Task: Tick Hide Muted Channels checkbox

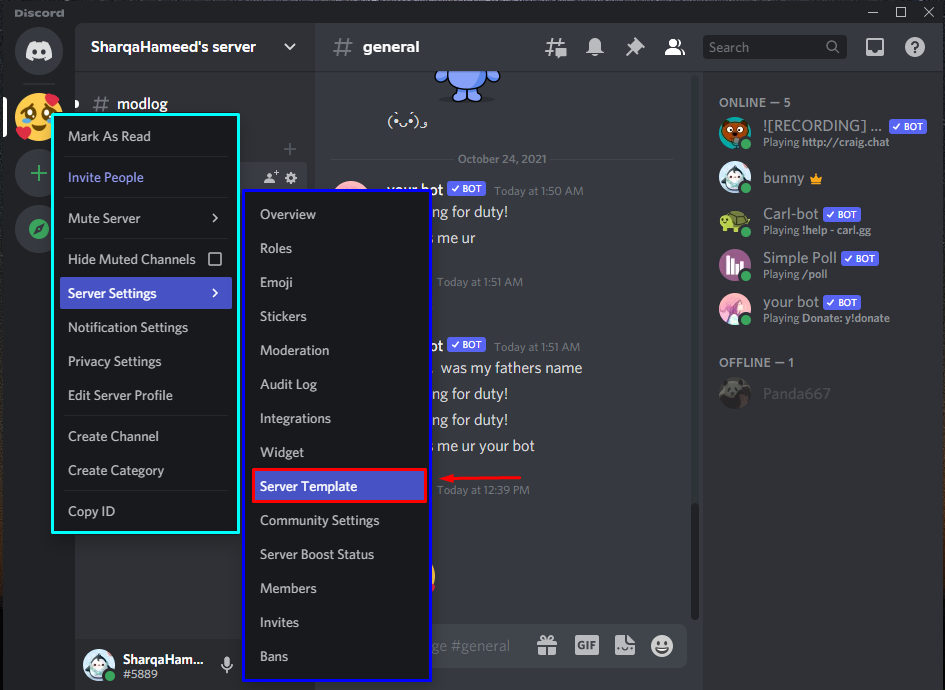Action: (215, 259)
